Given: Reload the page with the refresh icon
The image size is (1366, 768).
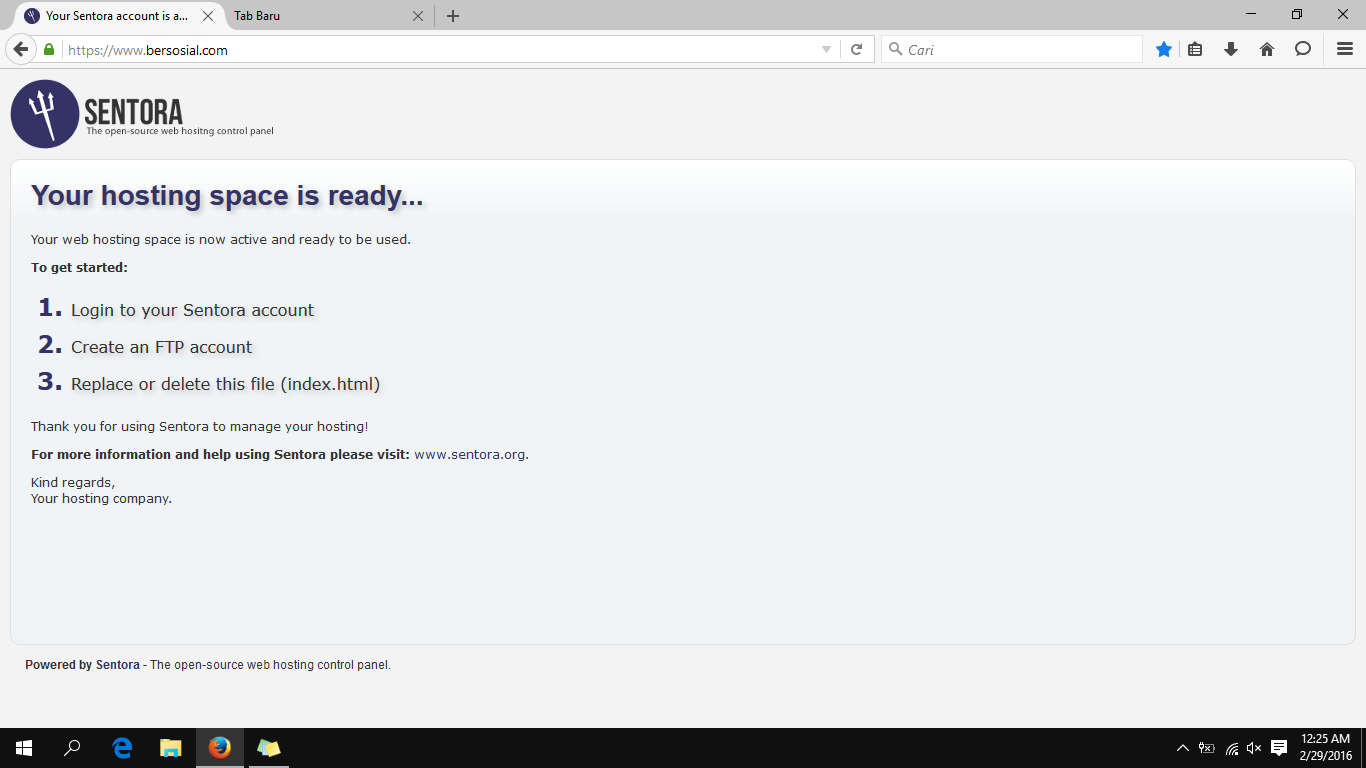Looking at the screenshot, I should tap(856, 49).
